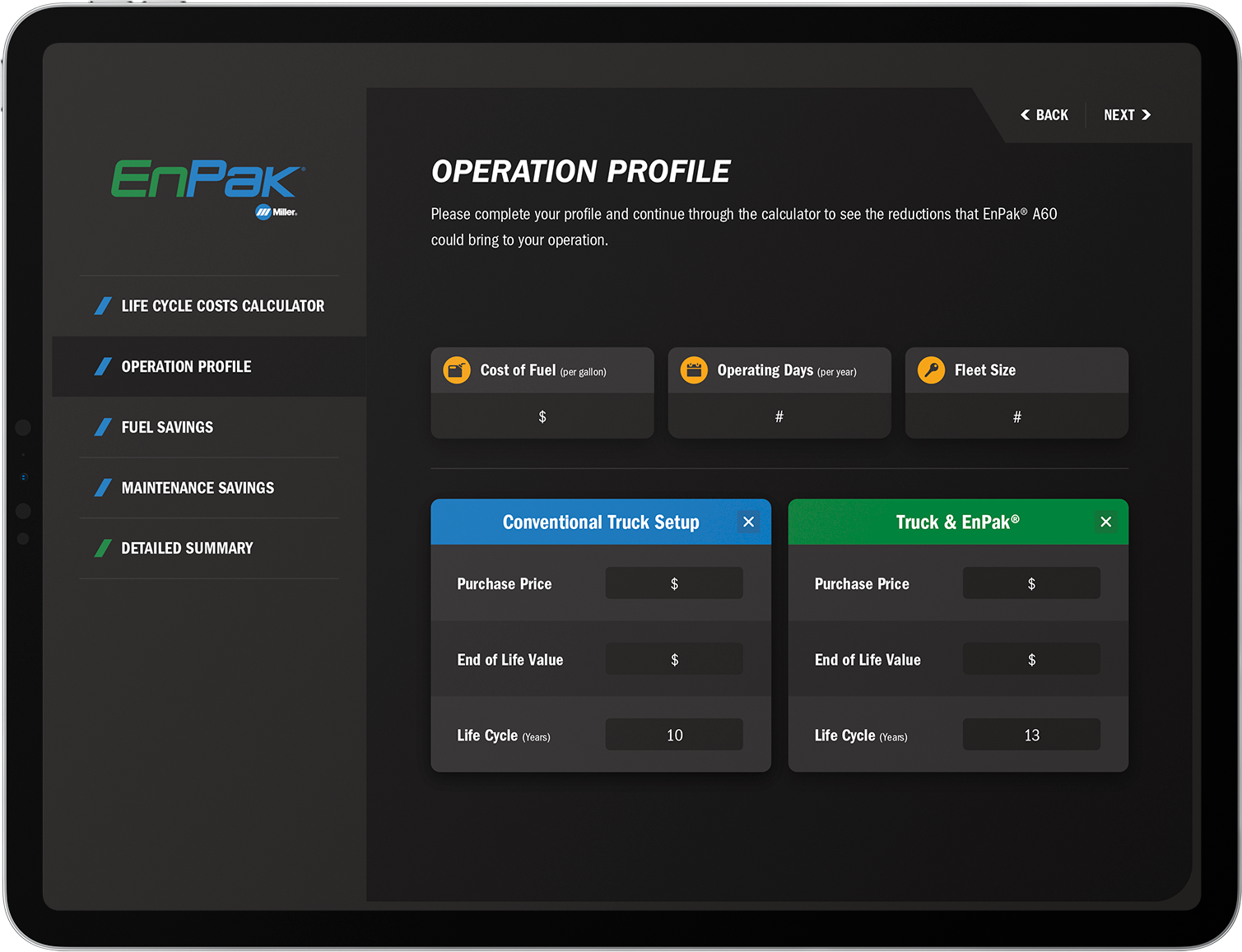Click the OPERATION PROFILE page heading
1242x952 pixels.
(581, 171)
